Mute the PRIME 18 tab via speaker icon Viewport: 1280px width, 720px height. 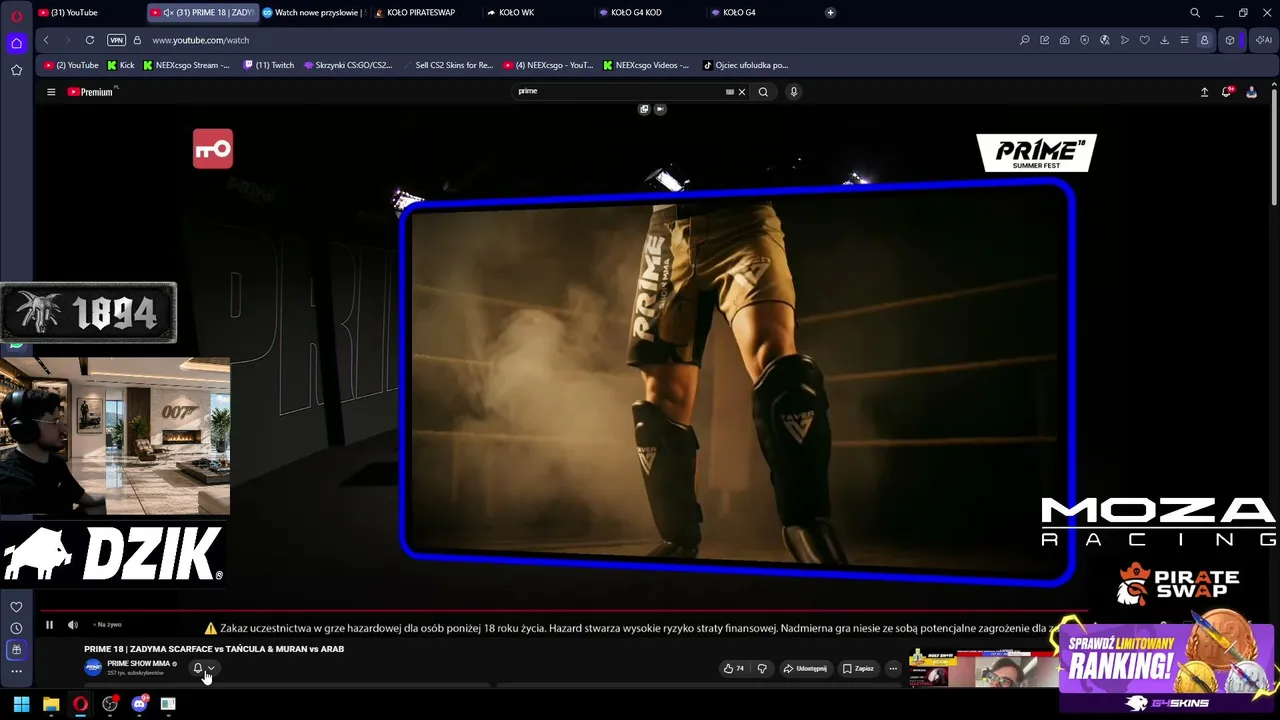(168, 13)
